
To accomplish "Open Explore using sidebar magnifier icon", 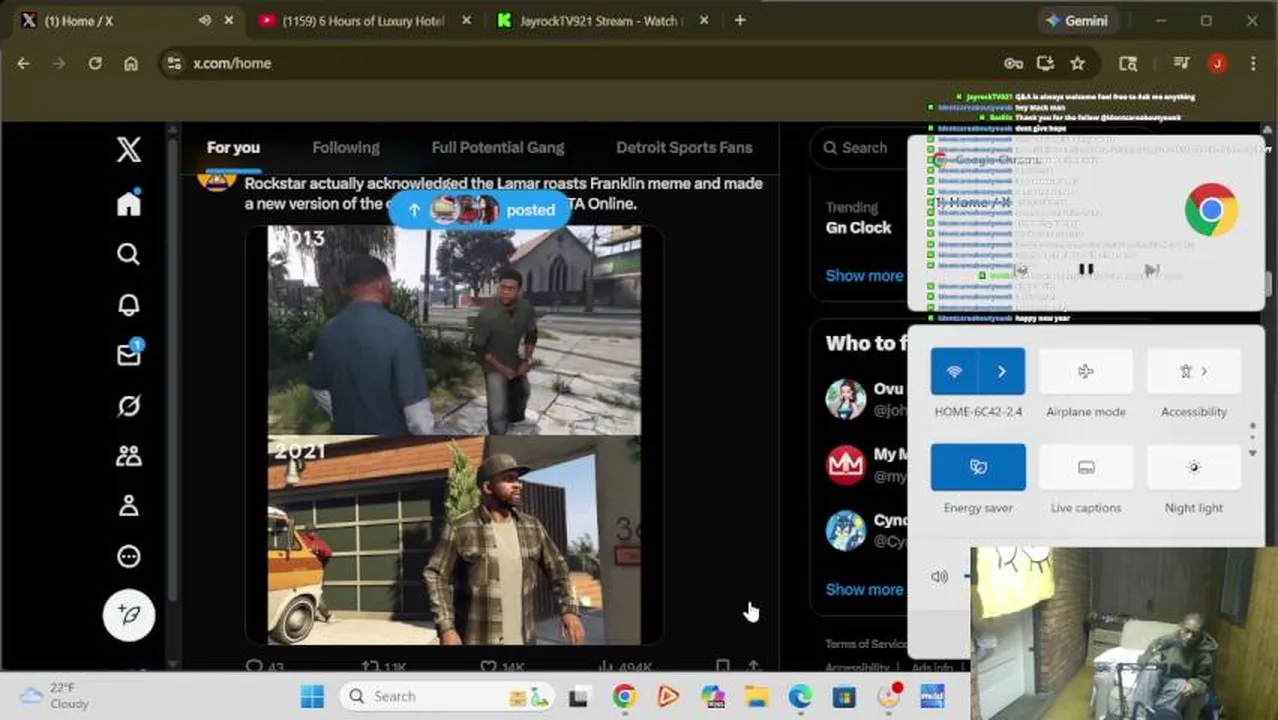I will coord(128,254).
